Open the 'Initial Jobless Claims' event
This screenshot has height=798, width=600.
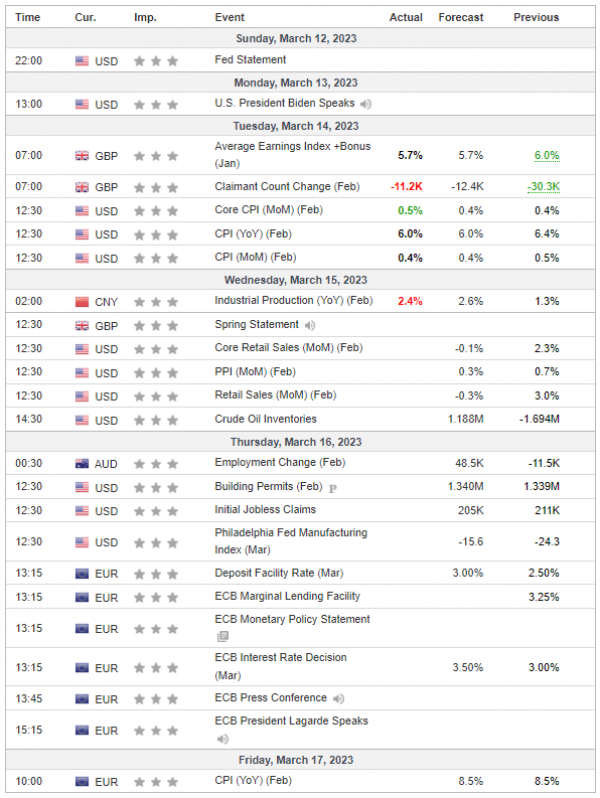[x=265, y=510]
